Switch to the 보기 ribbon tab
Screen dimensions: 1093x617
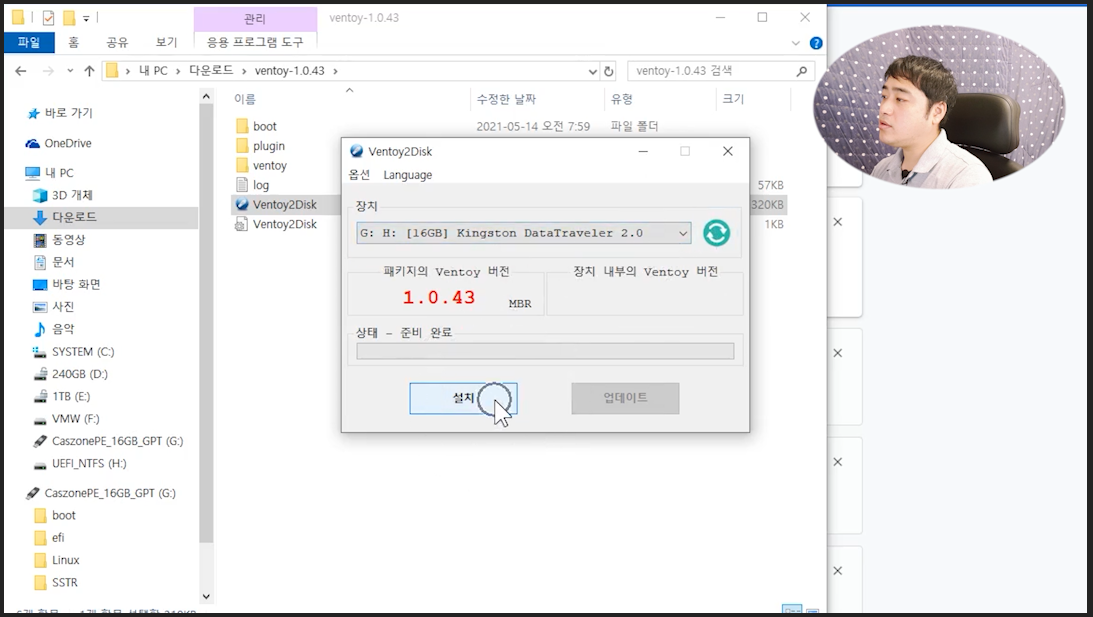tap(166, 42)
